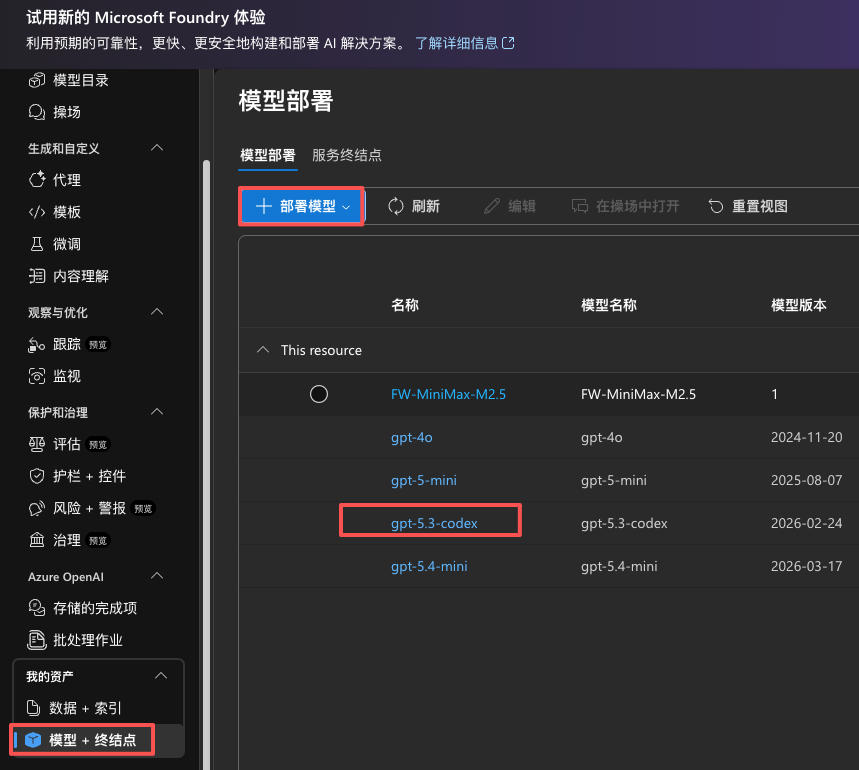This screenshot has height=770, width=859.
Task: Click the external link icon after 了解详细信息
Action: pyautogui.click(x=508, y=43)
